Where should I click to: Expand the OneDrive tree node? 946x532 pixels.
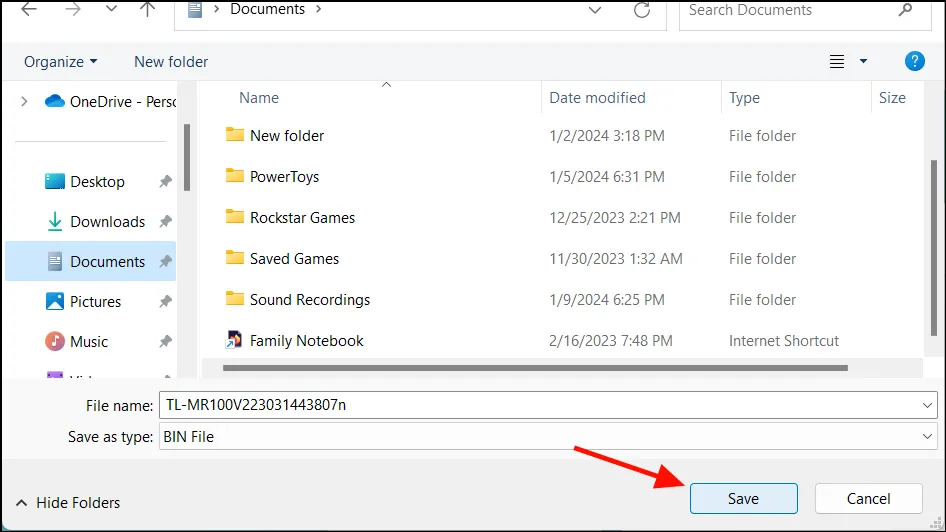[x=24, y=101]
